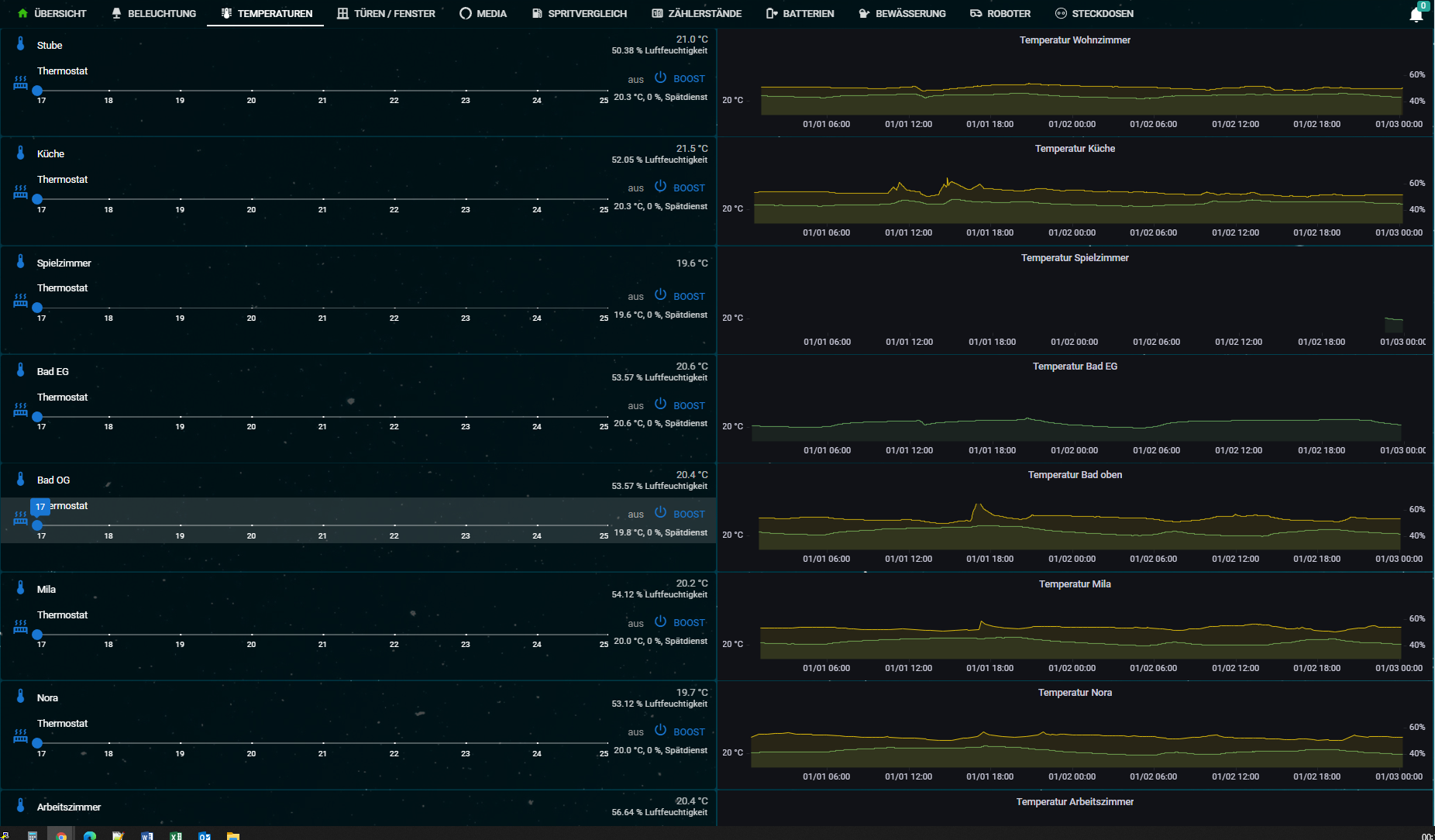The width and height of the screenshot is (1435, 840).
Task: Click the Stube thermostat slider handle
Action: pyautogui.click(x=37, y=91)
